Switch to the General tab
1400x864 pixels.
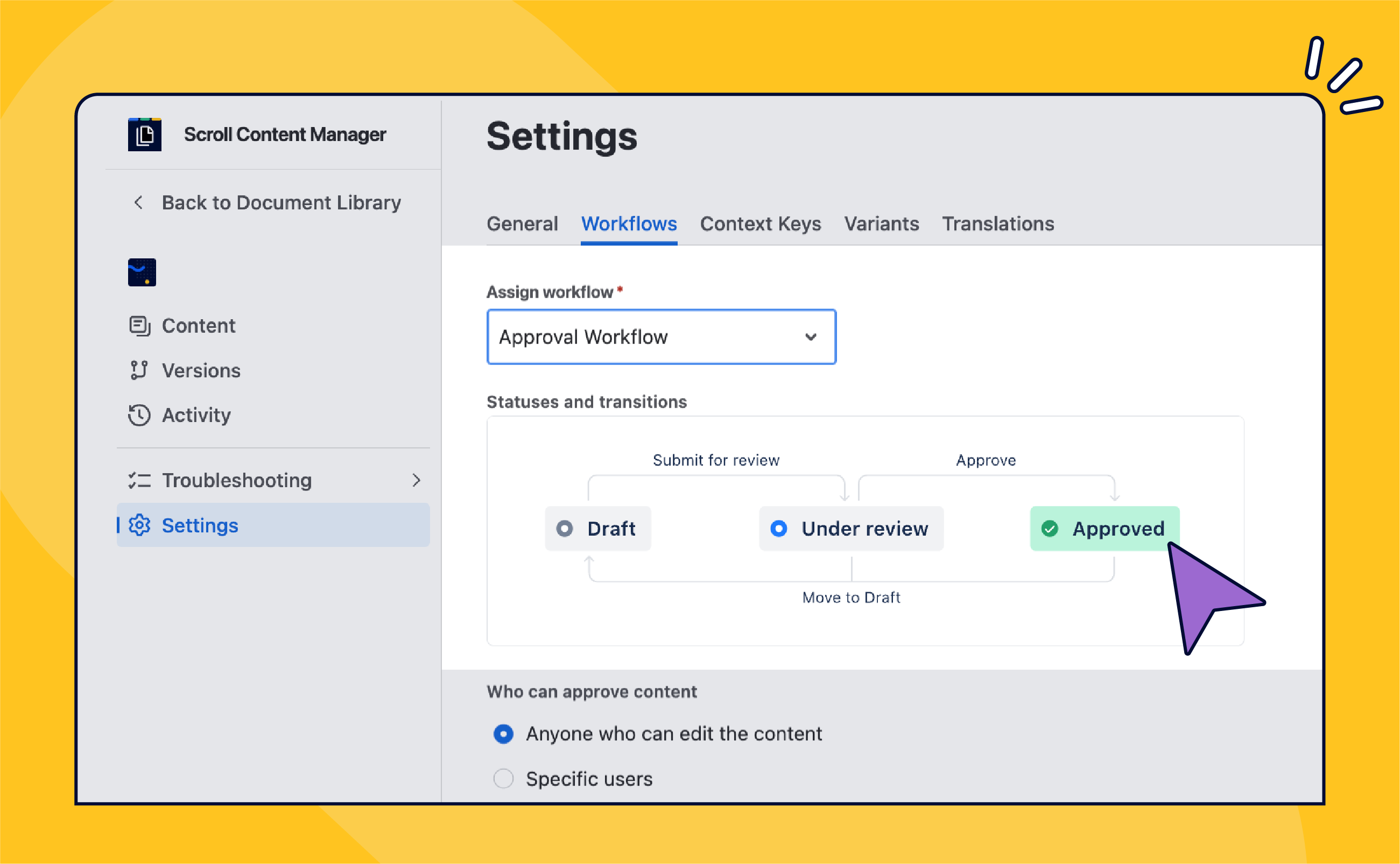tap(522, 223)
